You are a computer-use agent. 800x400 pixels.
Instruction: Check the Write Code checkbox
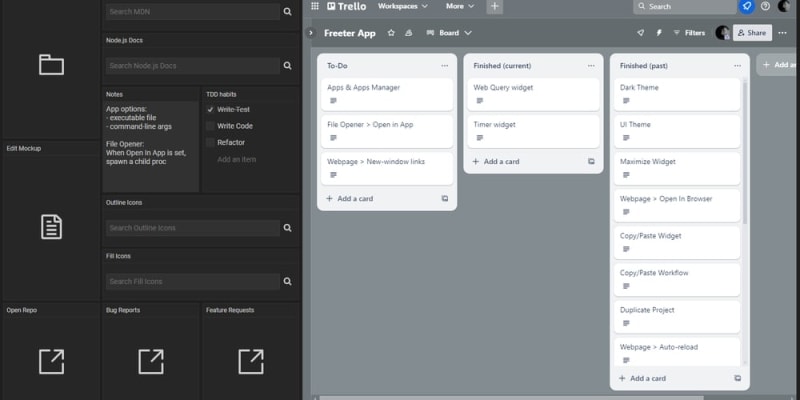pos(210,126)
